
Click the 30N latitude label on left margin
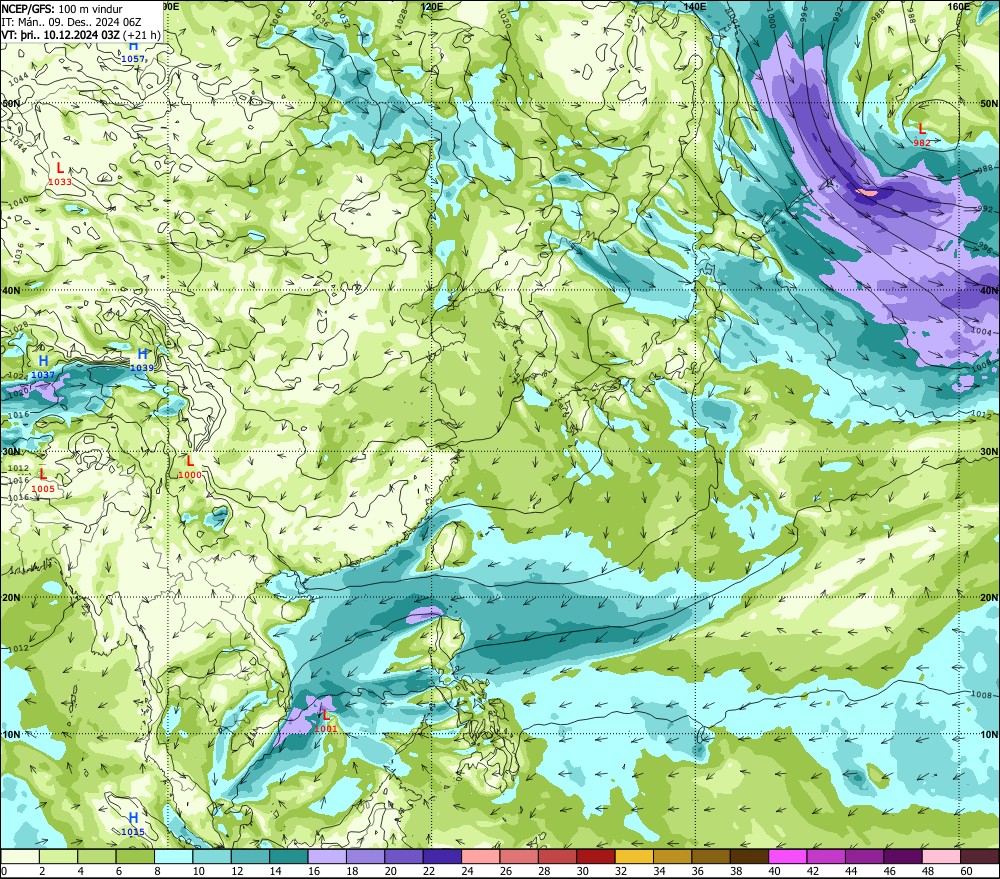point(11,452)
